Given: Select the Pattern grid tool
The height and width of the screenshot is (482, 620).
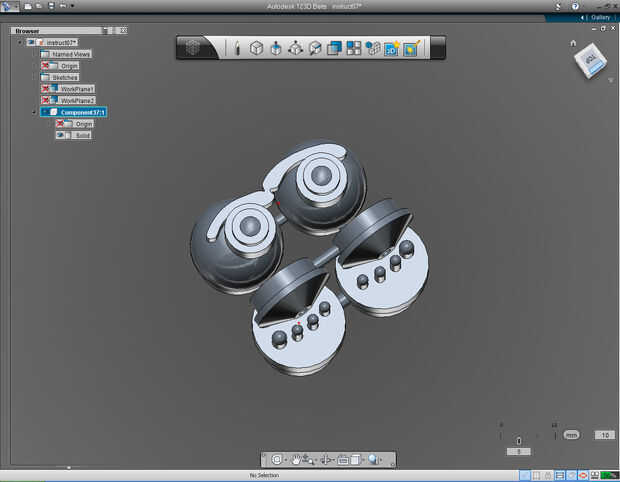Looking at the screenshot, I should click(353, 48).
